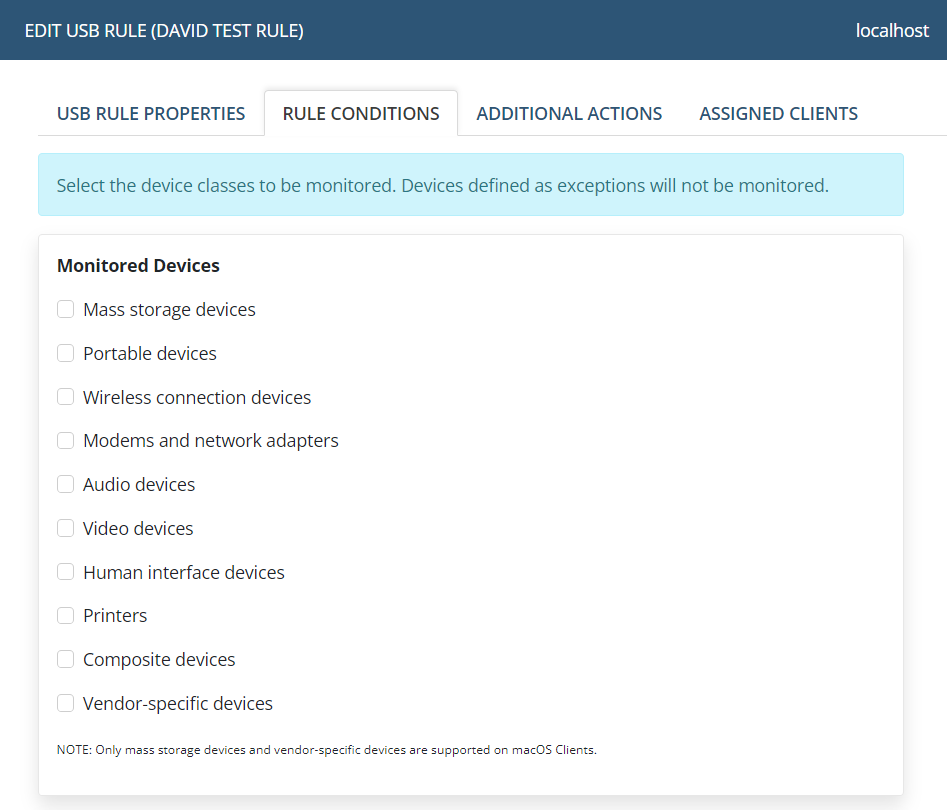This screenshot has height=810, width=947.
Task: Click the localhost label in header
Action: click(x=892, y=31)
